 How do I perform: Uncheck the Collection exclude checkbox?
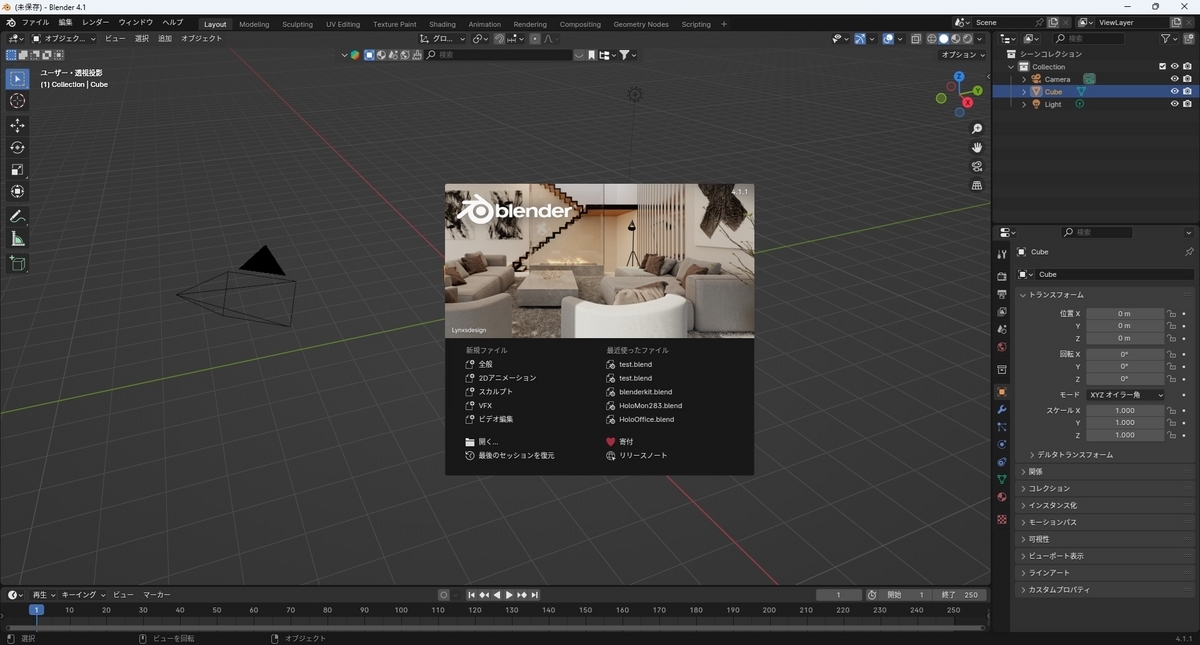pos(1162,66)
